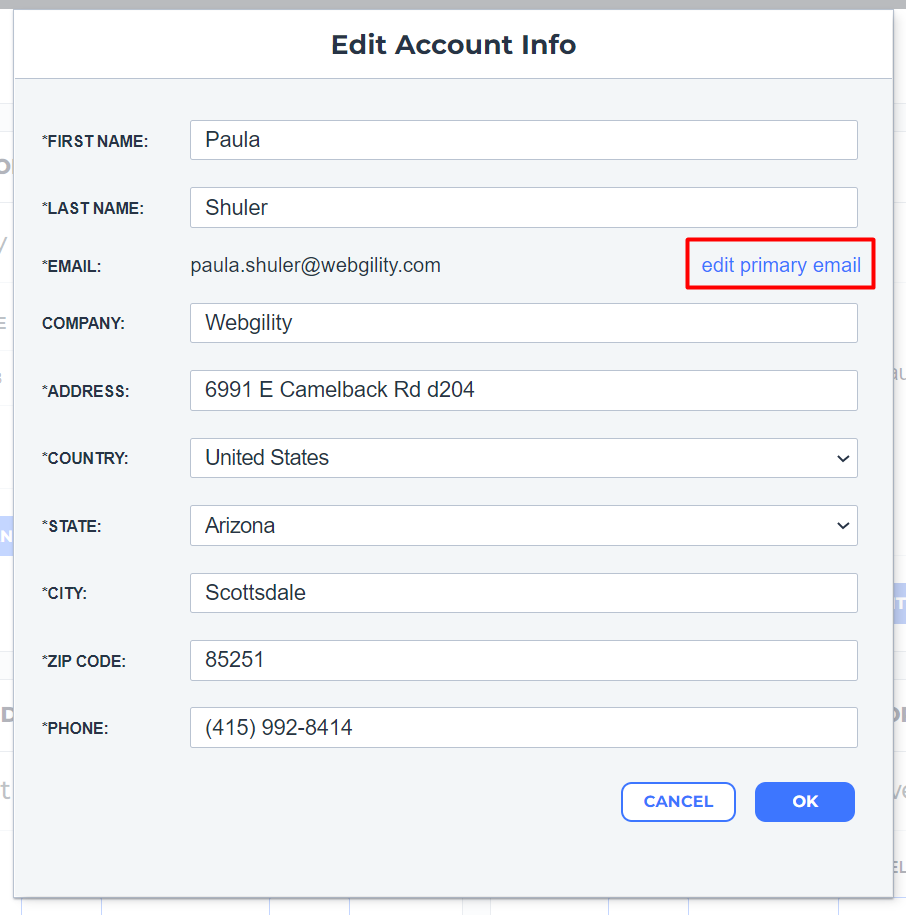Click into the Address field with Camelback Rd

click(x=523, y=390)
